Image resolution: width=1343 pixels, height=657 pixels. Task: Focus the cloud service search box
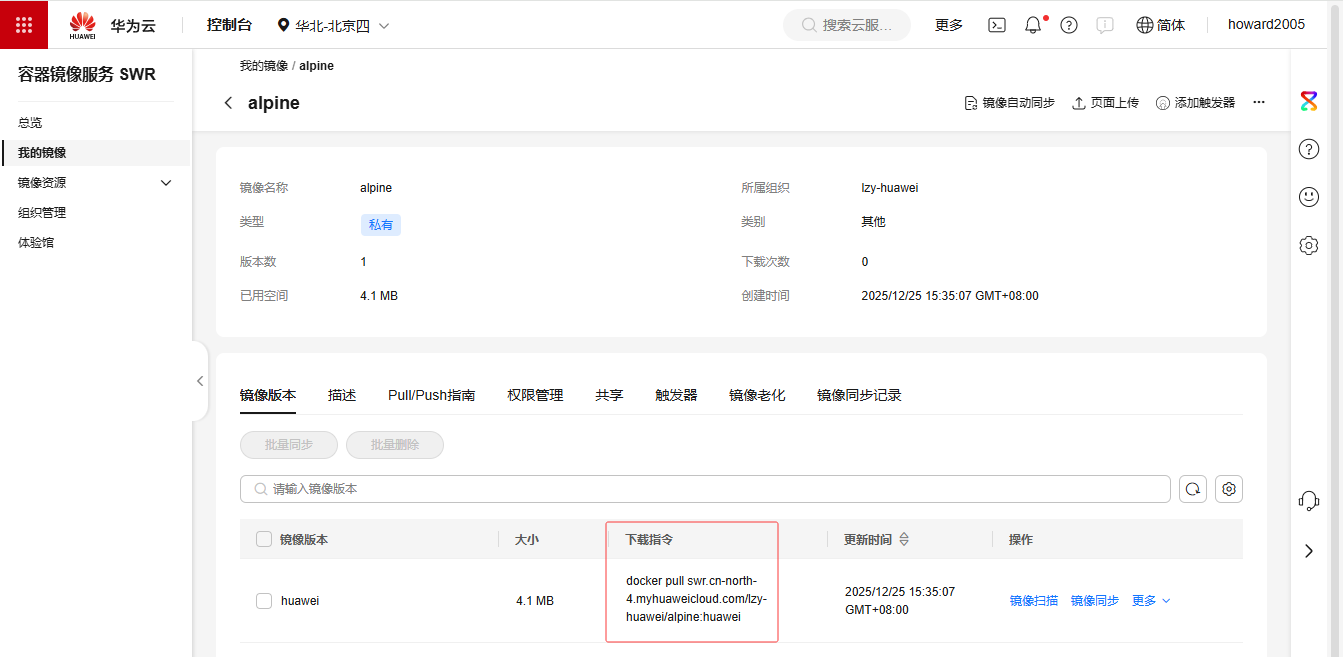(x=847, y=25)
